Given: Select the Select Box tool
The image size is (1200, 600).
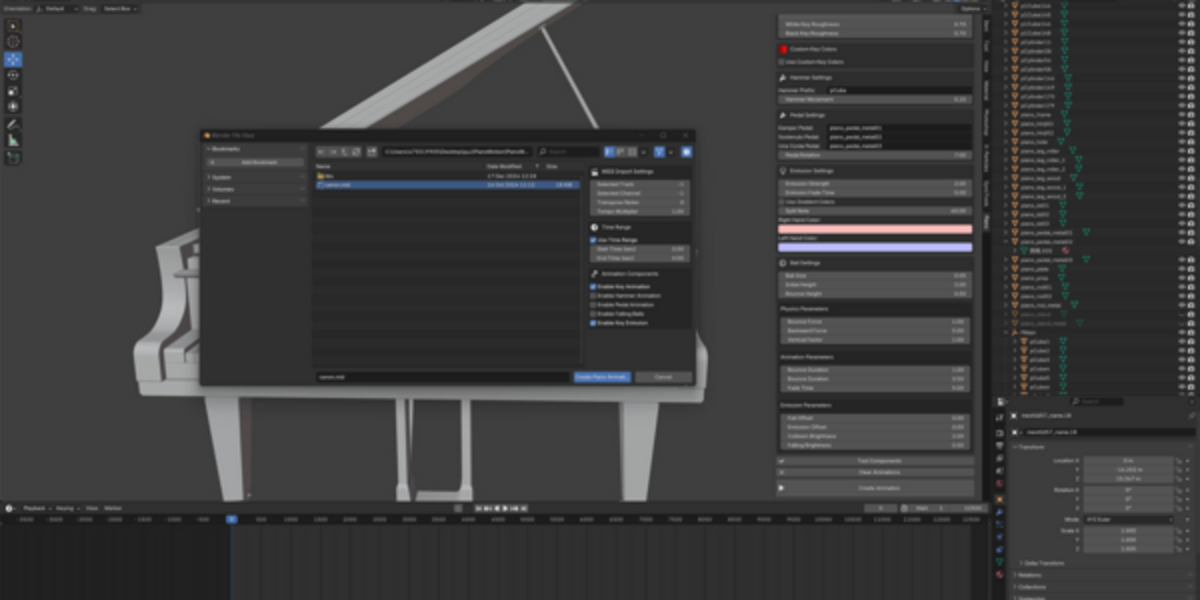Looking at the screenshot, I should click(x=13, y=25).
